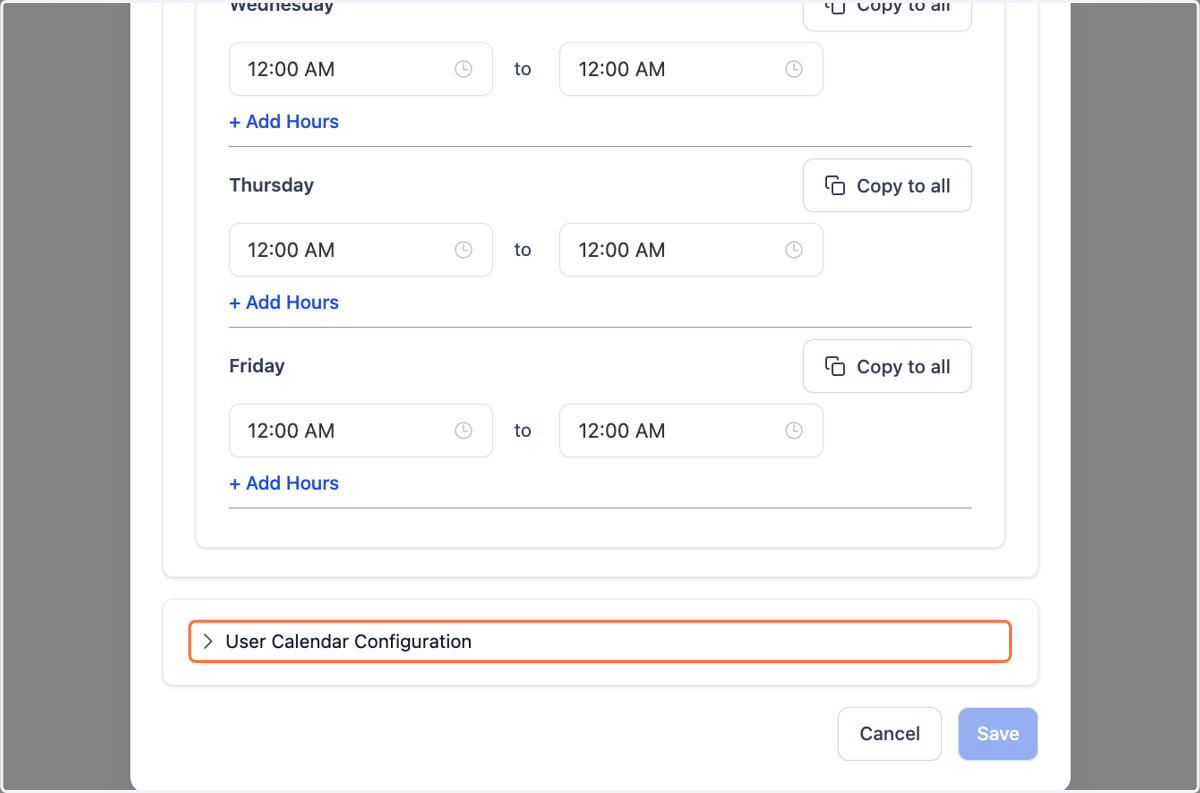Image resolution: width=1200 pixels, height=793 pixels.
Task: Click the Save button
Action: pos(998,734)
